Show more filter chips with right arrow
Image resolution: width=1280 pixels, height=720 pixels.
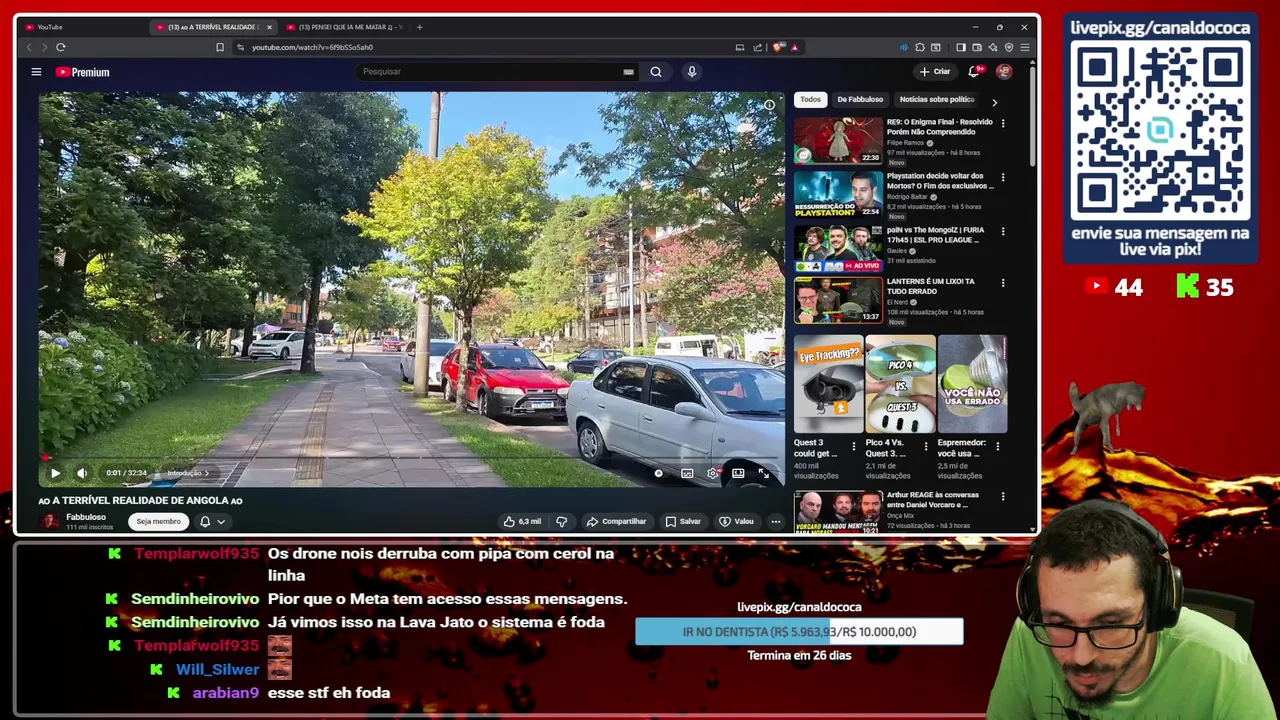(x=994, y=102)
